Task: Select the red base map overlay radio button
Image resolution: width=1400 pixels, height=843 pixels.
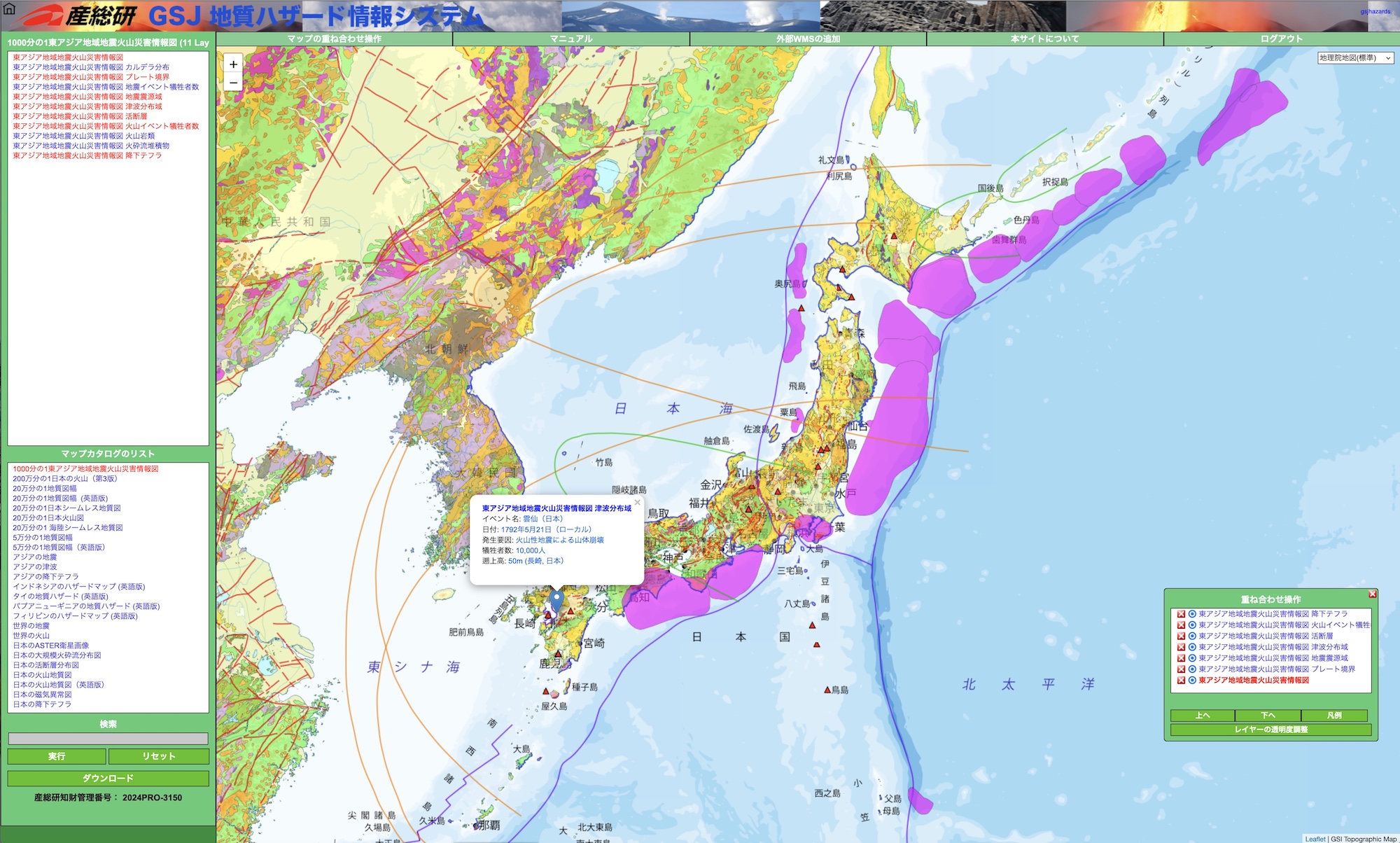Action: [x=1192, y=681]
